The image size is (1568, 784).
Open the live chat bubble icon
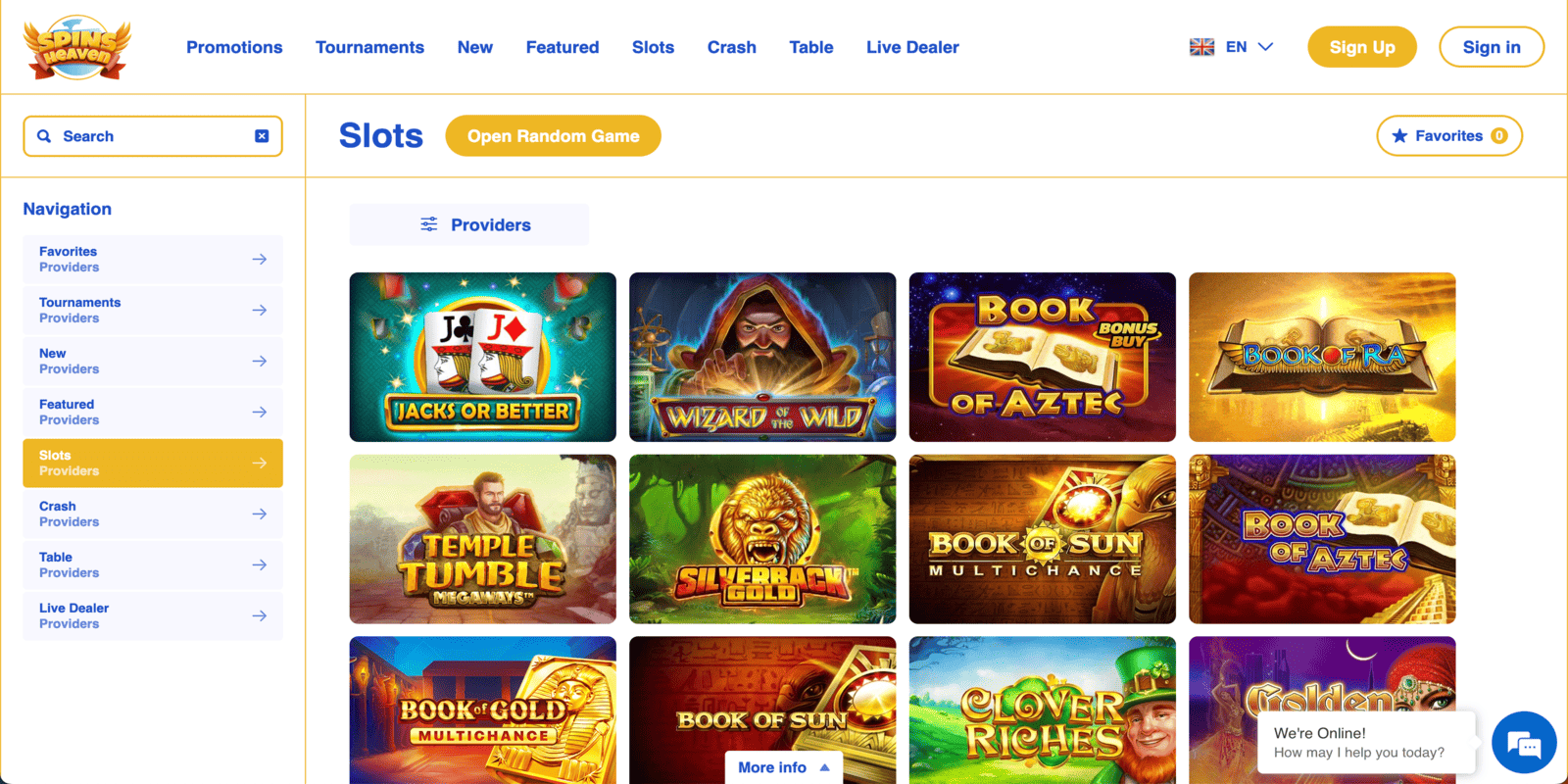1524,744
